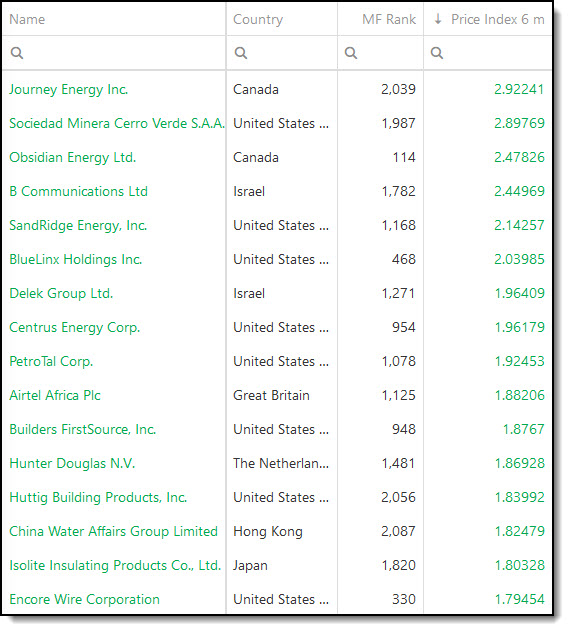The image size is (569, 631).
Task: Open Airtel Africa Plc link
Action: [x=55, y=395]
